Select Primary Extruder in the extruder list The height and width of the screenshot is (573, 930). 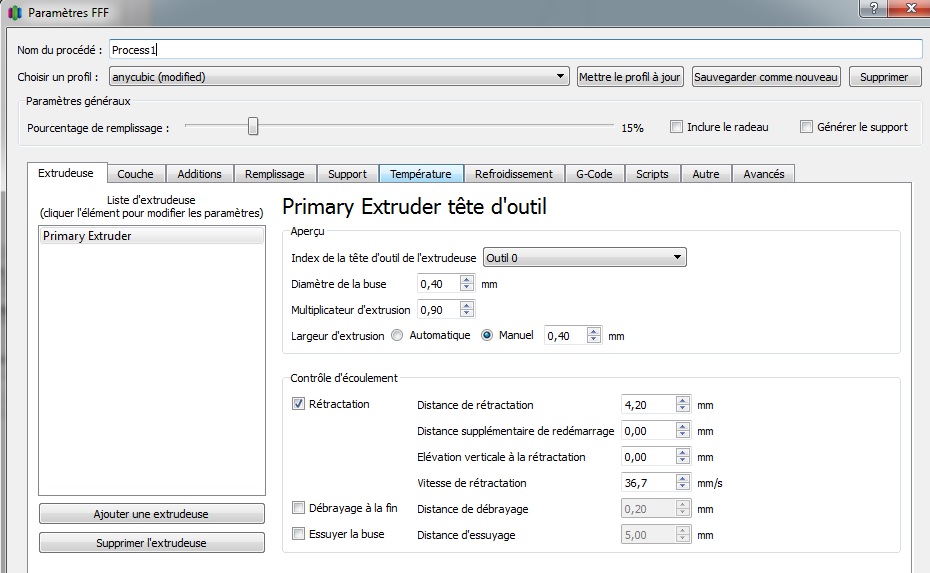(152, 235)
